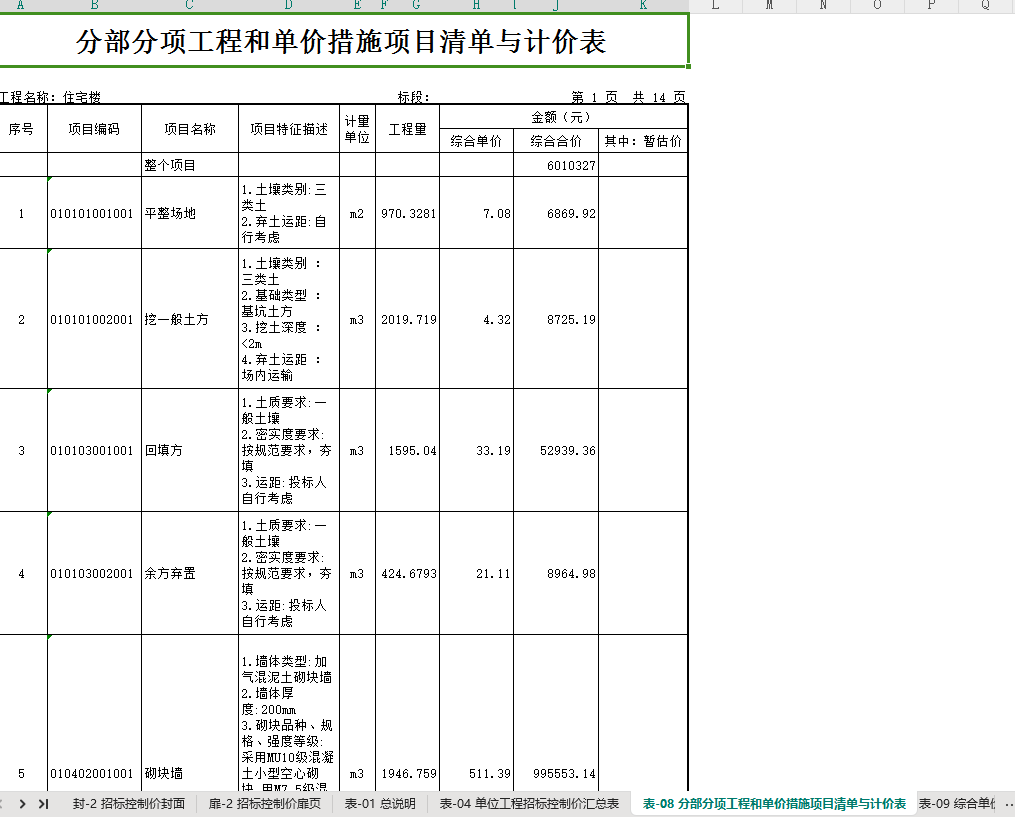Image resolution: width=1015 pixels, height=817 pixels.
Task: Open the 表-01 总说明 sheet tab
Action: point(380,804)
